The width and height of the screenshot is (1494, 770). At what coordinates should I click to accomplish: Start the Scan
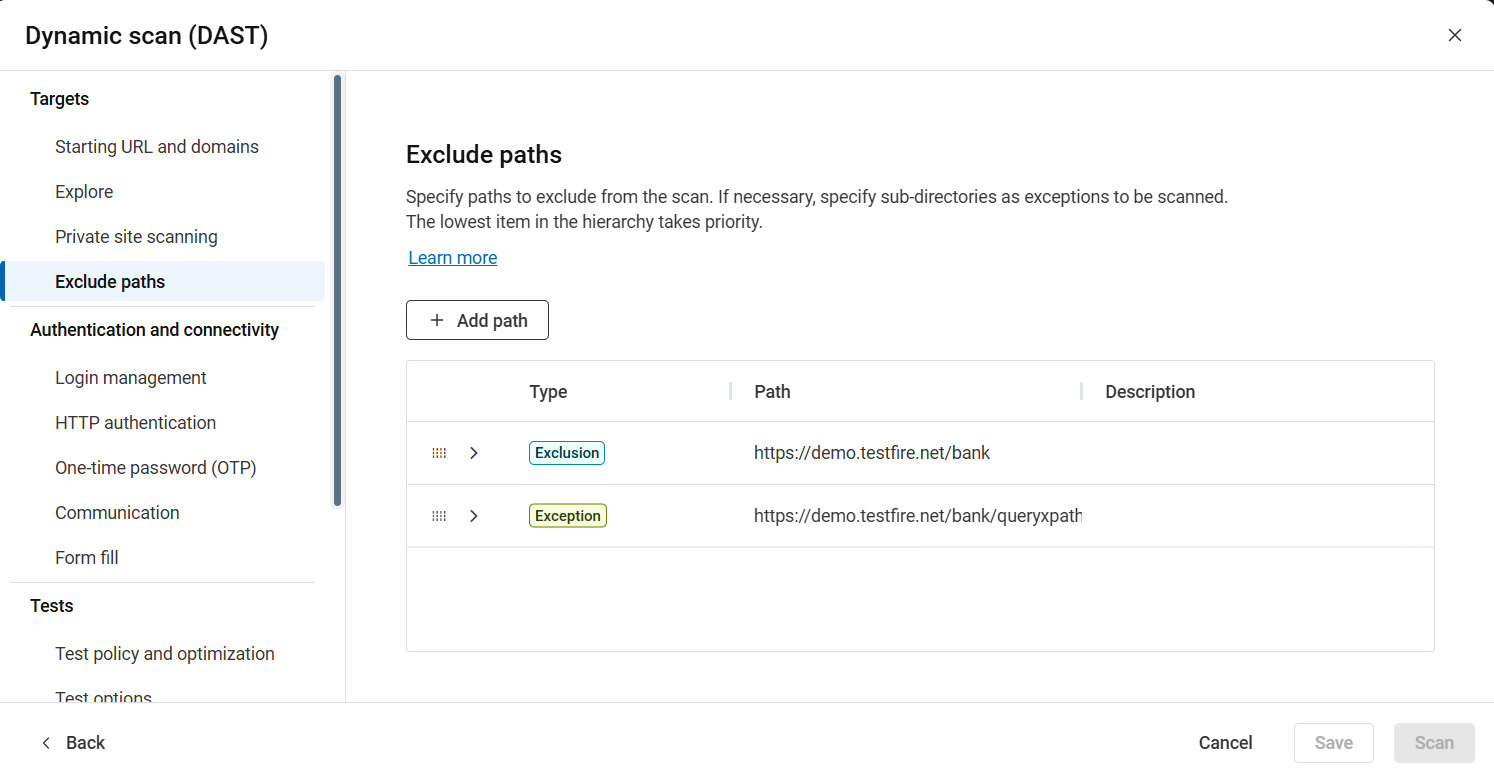(1434, 742)
